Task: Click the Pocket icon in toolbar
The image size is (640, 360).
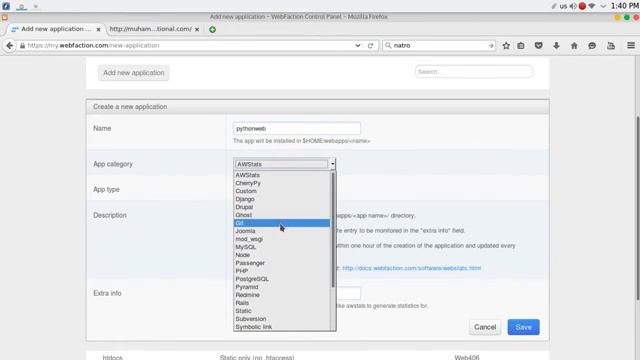Action: tap(538, 46)
